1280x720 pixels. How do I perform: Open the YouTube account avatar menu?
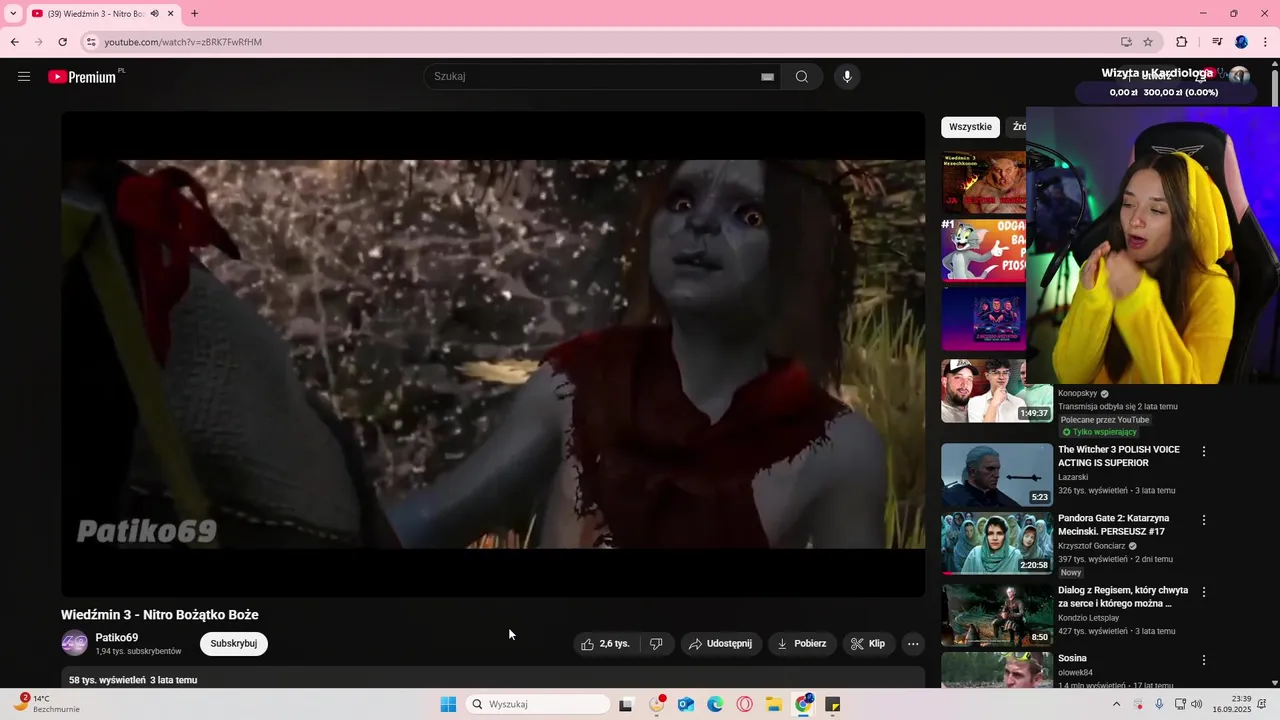pyautogui.click(x=1239, y=77)
